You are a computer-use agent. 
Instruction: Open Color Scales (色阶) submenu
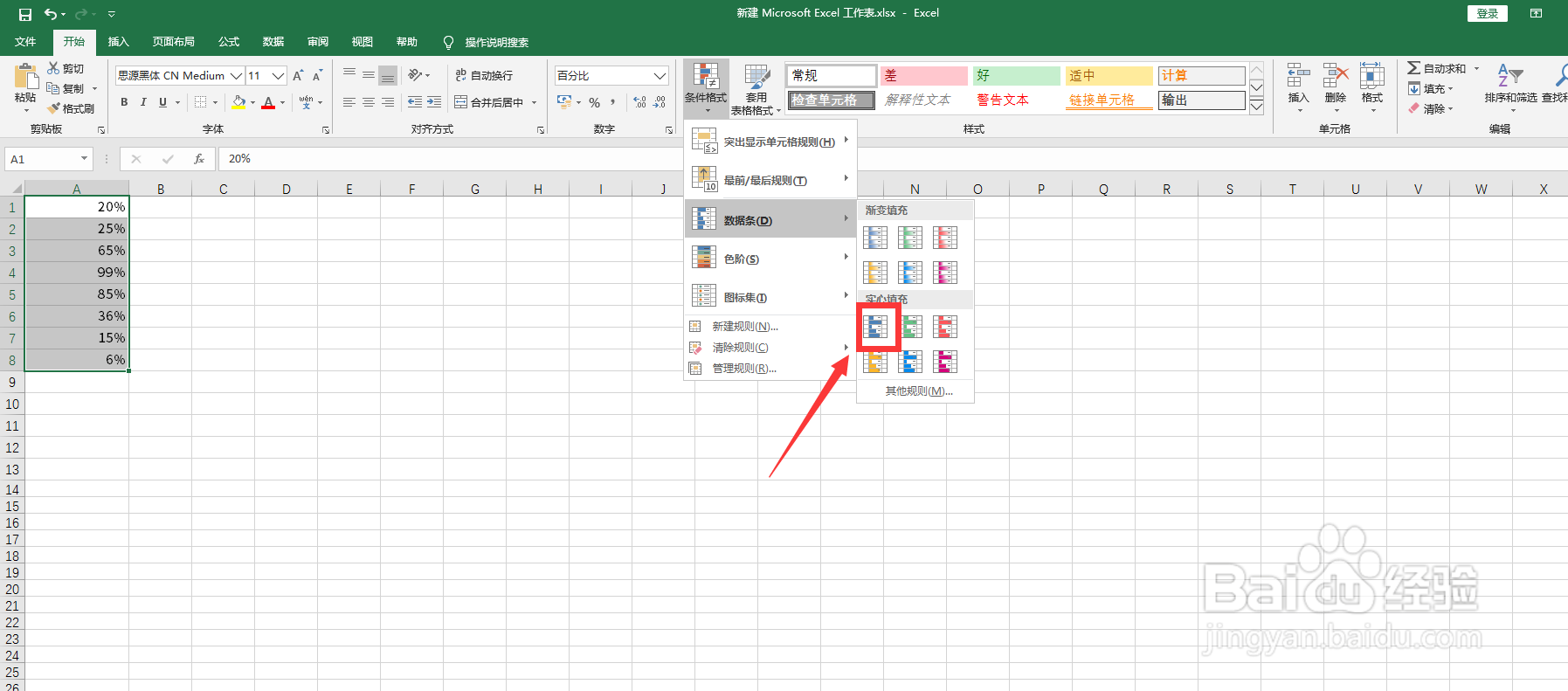(770, 259)
